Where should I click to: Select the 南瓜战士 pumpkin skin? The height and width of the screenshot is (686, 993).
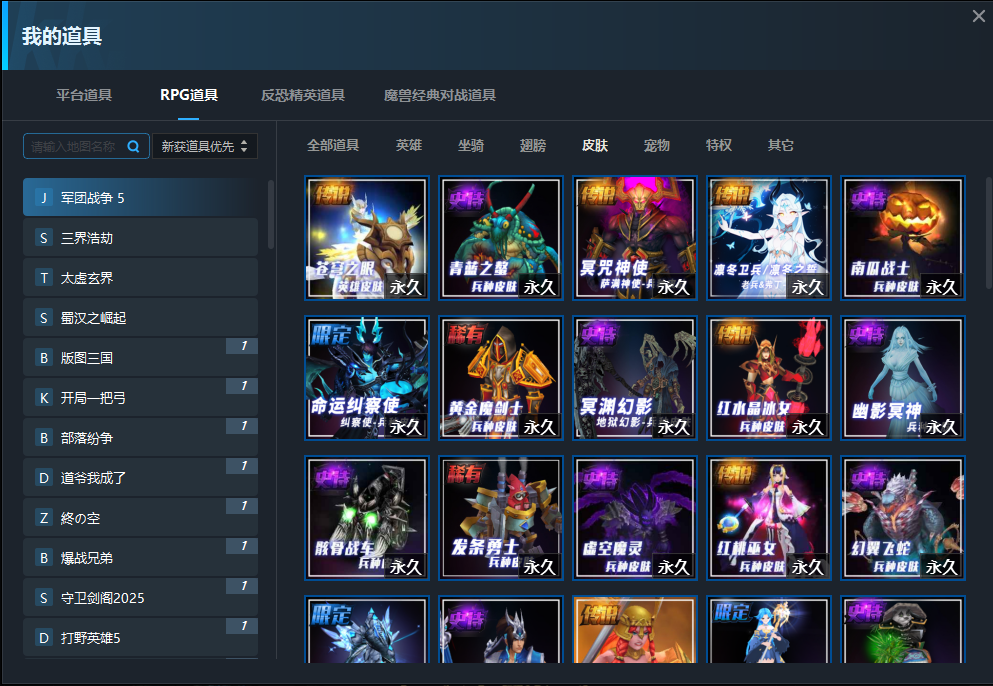pos(903,238)
